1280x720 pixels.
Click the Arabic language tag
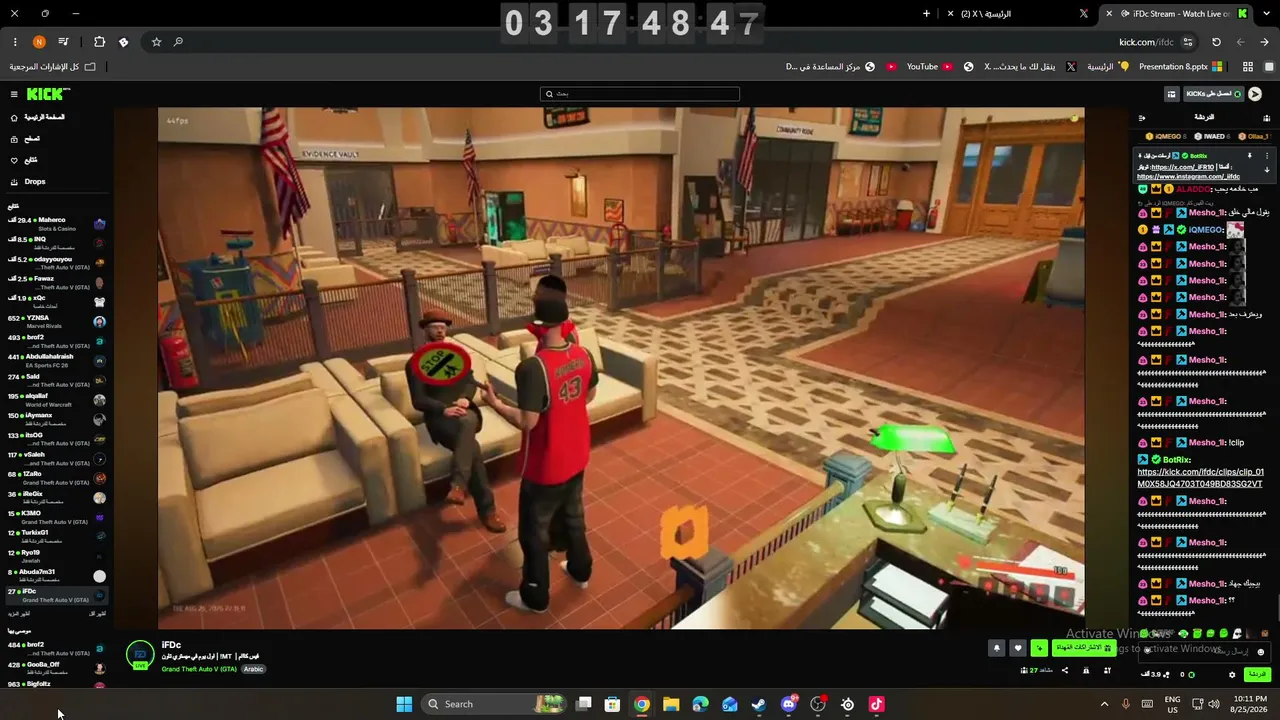(253, 669)
